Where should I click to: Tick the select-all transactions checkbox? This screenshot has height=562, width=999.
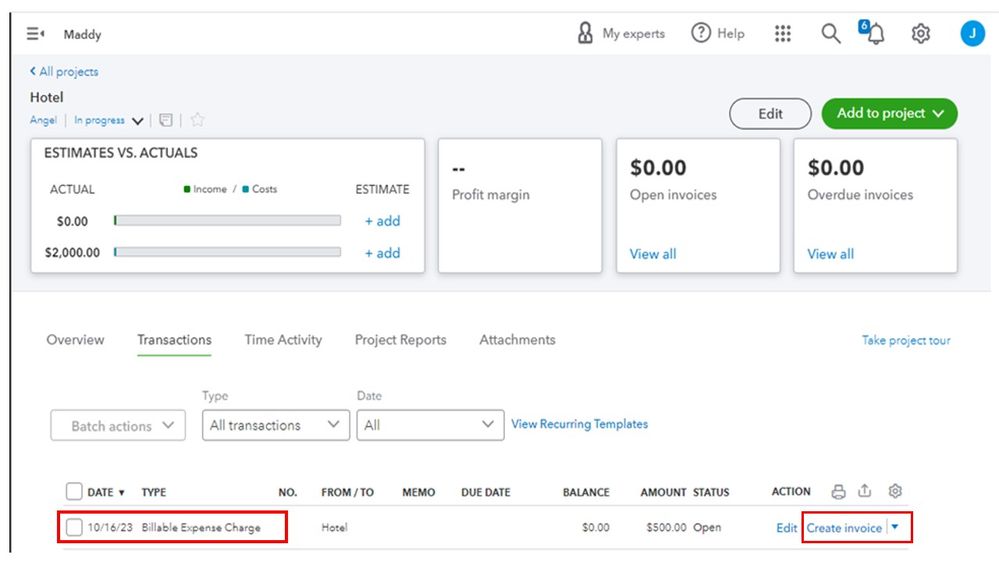coord(74,491)
